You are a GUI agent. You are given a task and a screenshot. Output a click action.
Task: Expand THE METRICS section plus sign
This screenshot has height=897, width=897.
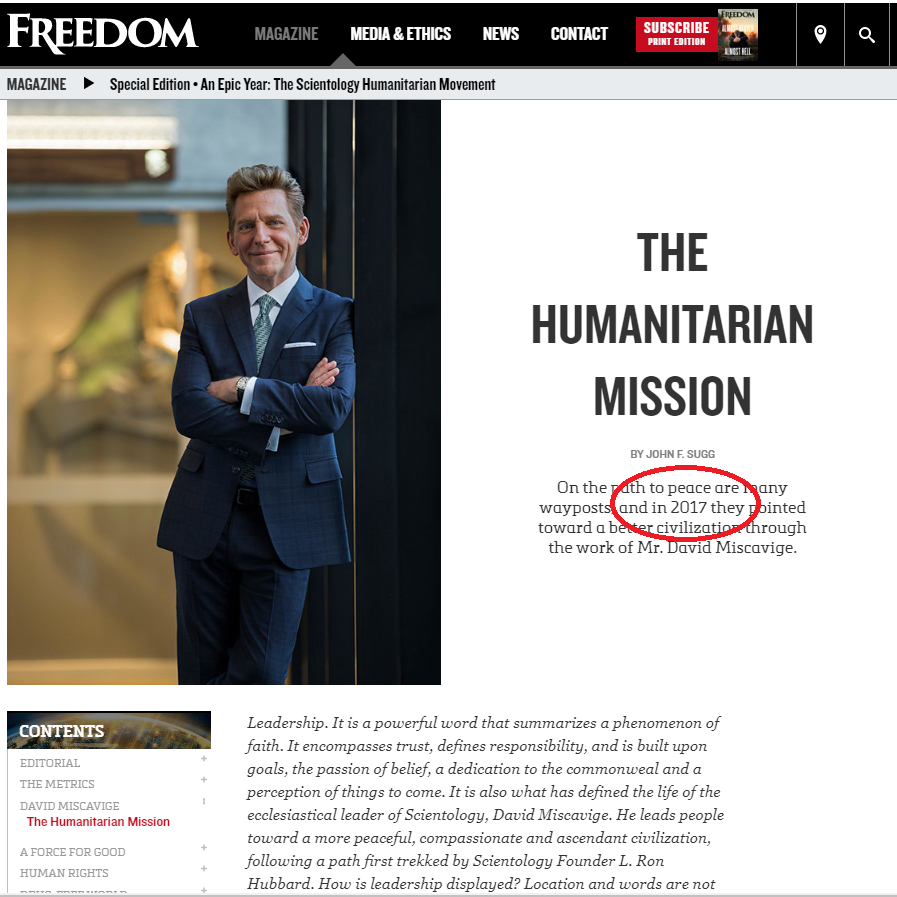[x=204, y=779]
